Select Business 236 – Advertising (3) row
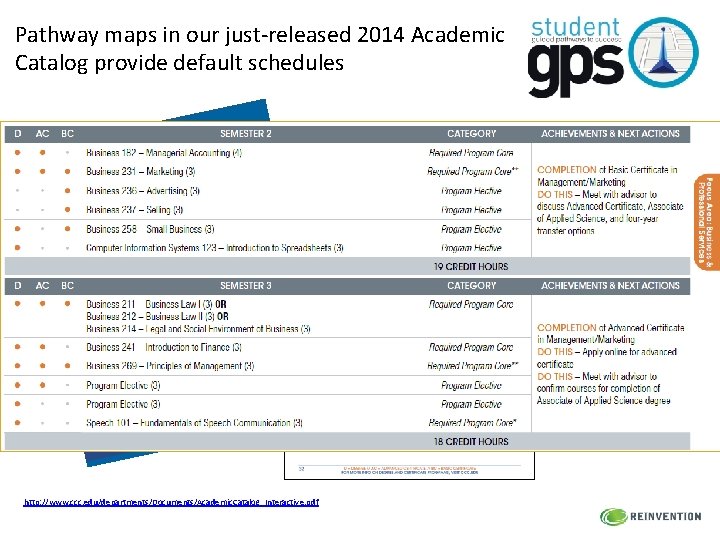This screenshot has width=720, height=540. point(268,191)
